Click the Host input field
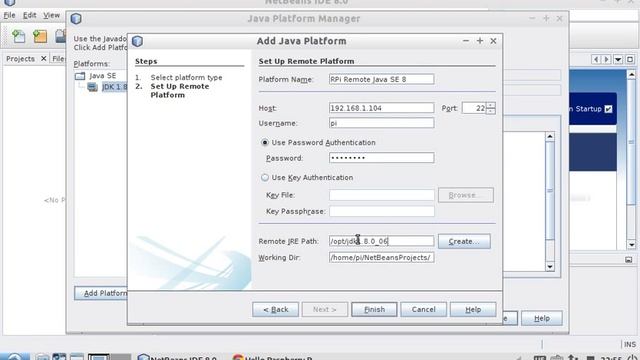Image resolution: width=640 pixels, height=360 pixels. point(382,108)
